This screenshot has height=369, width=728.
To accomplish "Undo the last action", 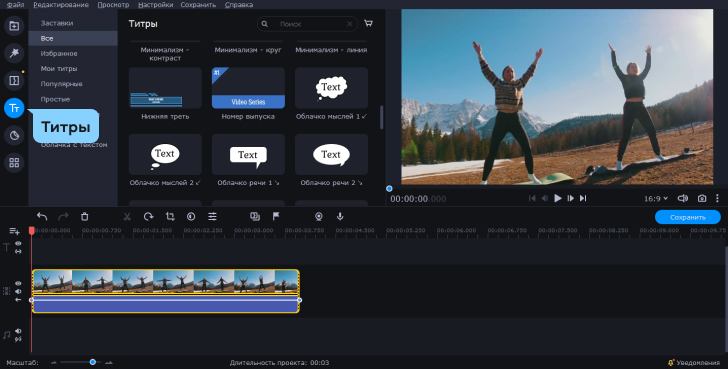I will click(x=42, y=216).
